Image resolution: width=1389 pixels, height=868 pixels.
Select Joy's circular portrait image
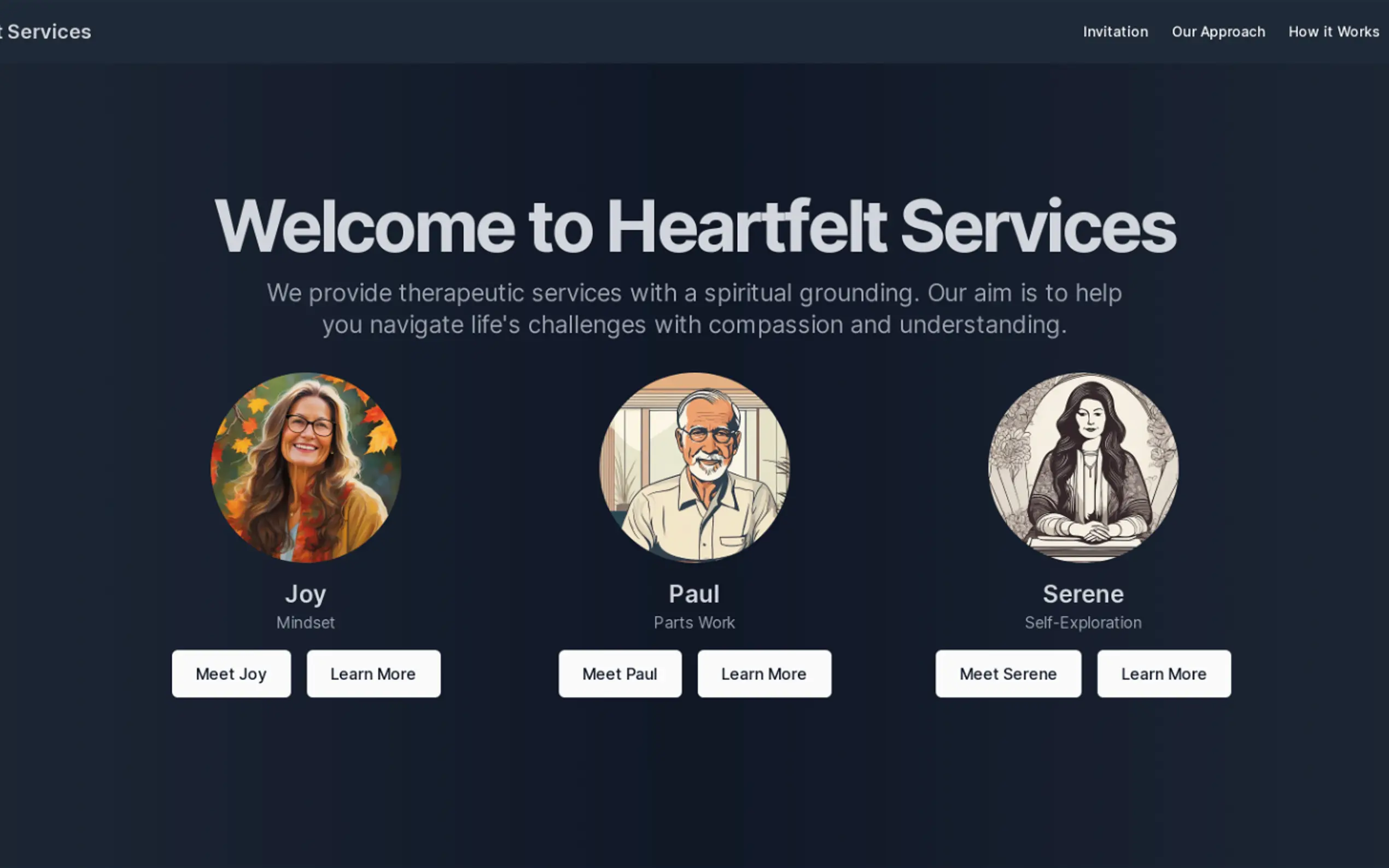pyautogui.click(x=306, y=467)
